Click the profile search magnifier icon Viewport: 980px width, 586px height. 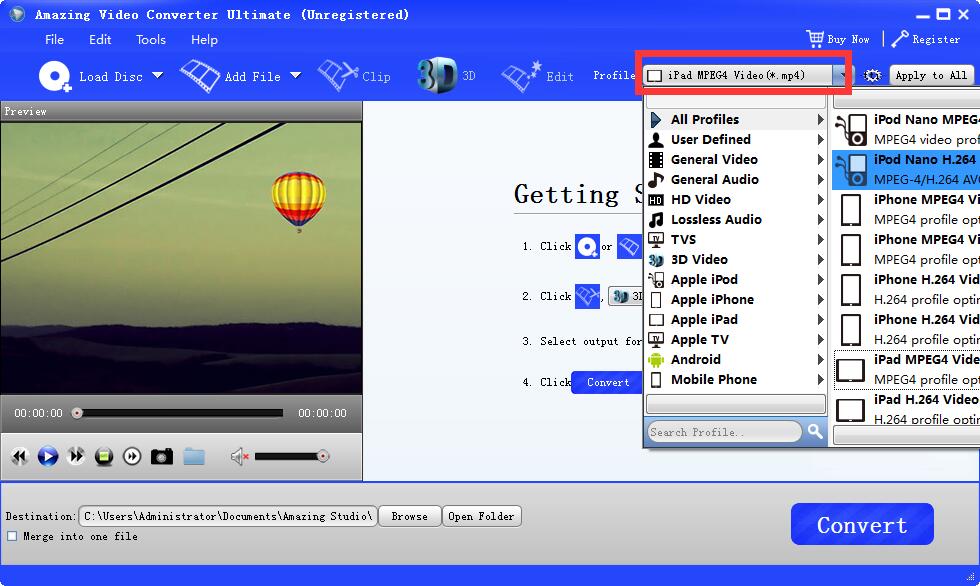pyautogui.click(x=815, y=431)
